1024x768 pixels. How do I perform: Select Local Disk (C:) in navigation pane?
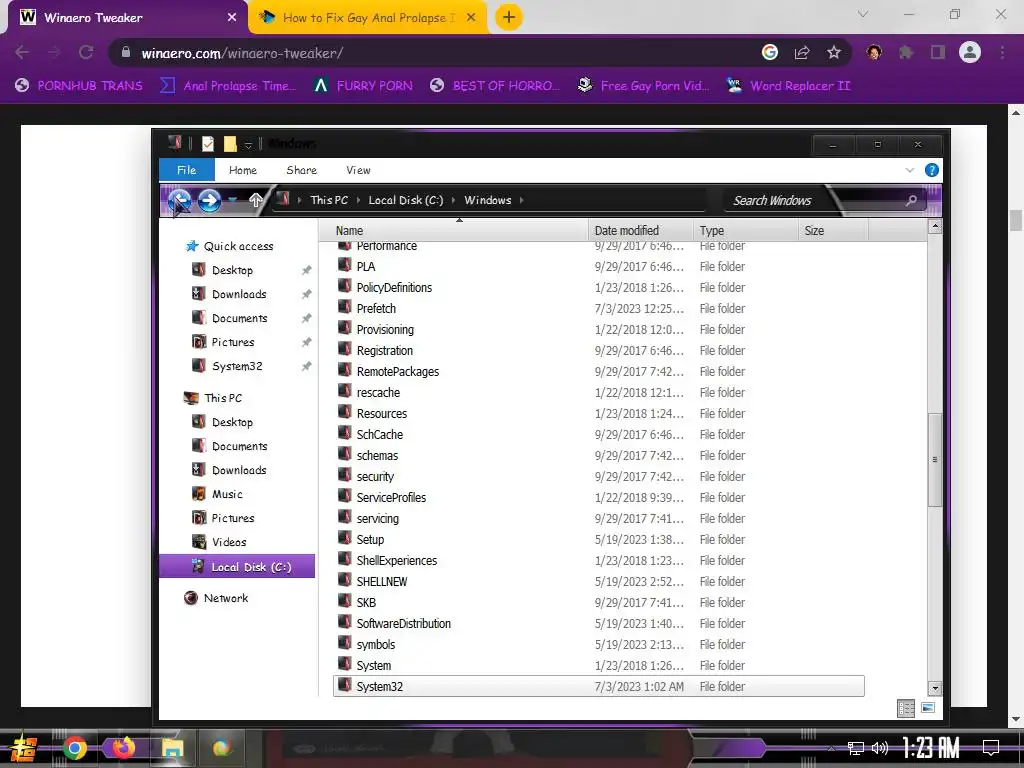(x=237, y=566)
